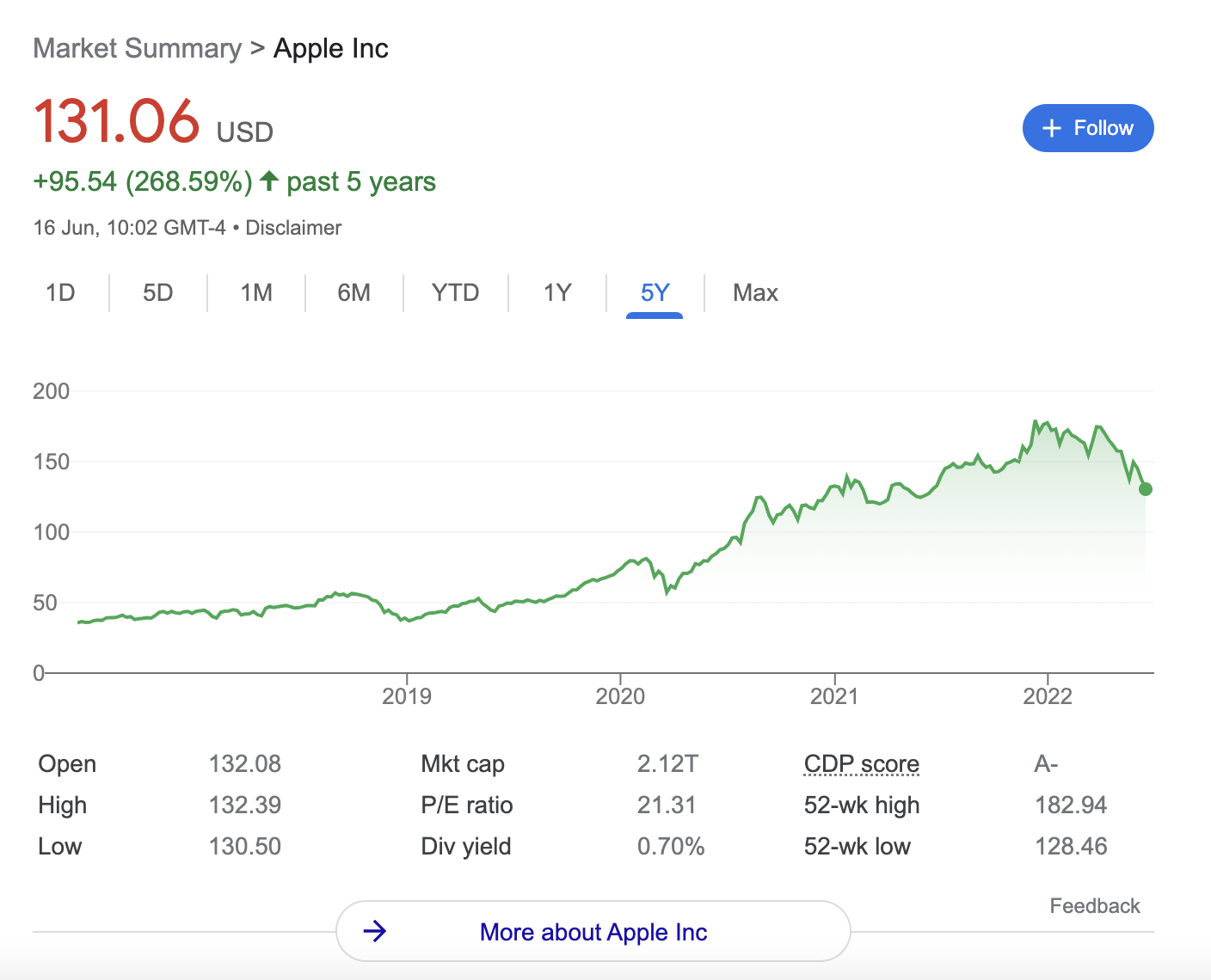Viewport: 1211px width, 980px height.
Task: Show the YTD chart range
Action: click(x=455, y=293)
